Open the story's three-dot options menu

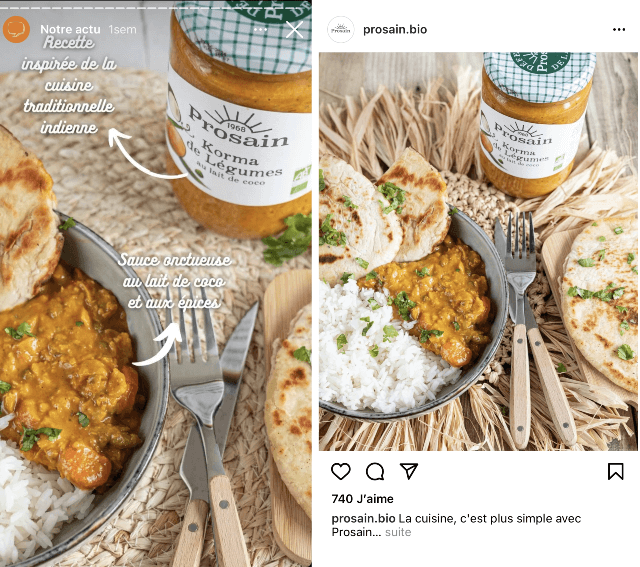pyautogui.click(x=260, y=29)
